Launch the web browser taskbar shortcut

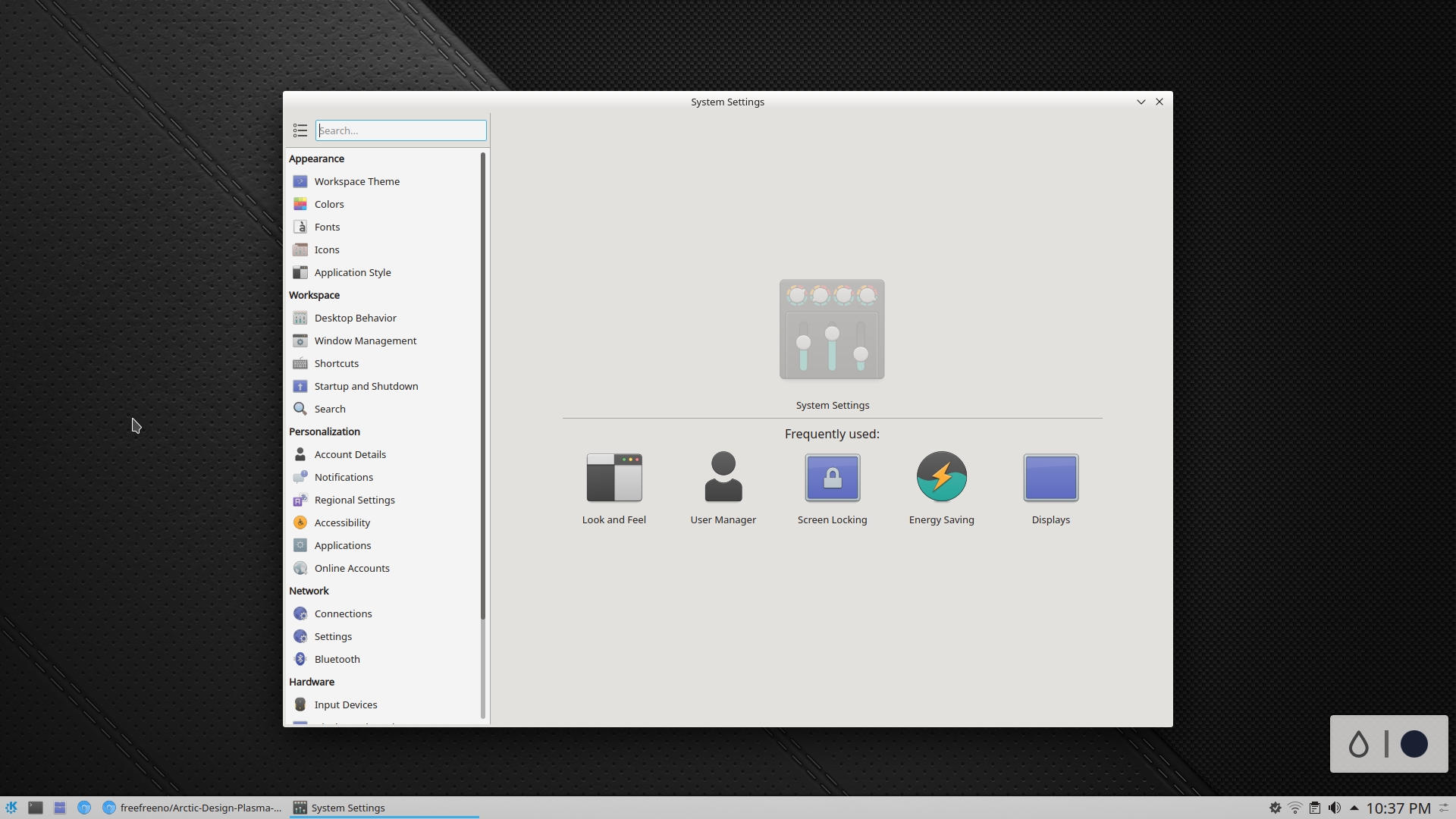(x=84, y=808)
